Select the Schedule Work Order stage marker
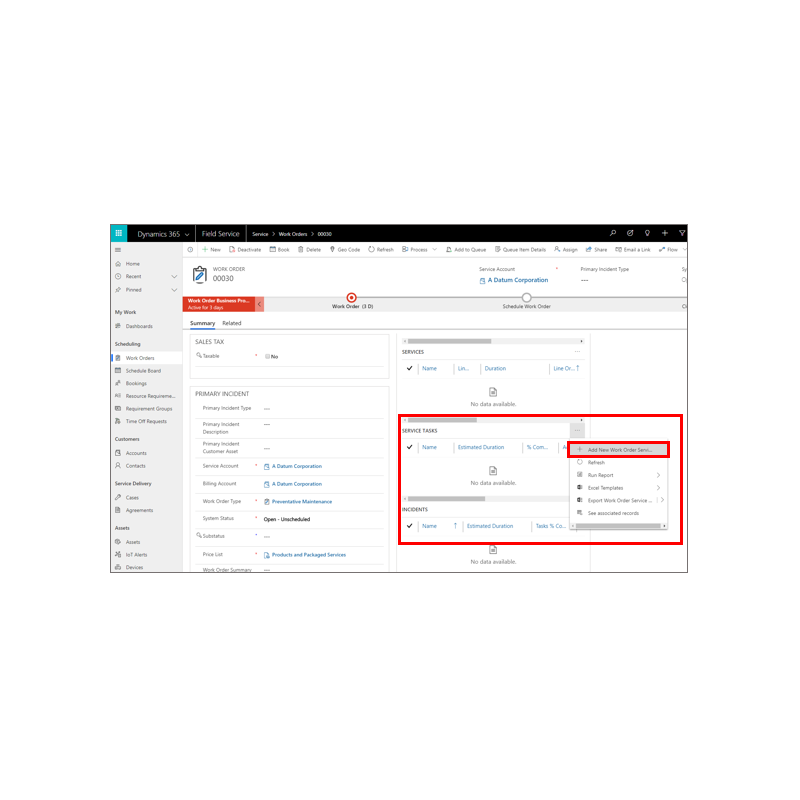Screen dimensions: 800x800 (527, 297)
